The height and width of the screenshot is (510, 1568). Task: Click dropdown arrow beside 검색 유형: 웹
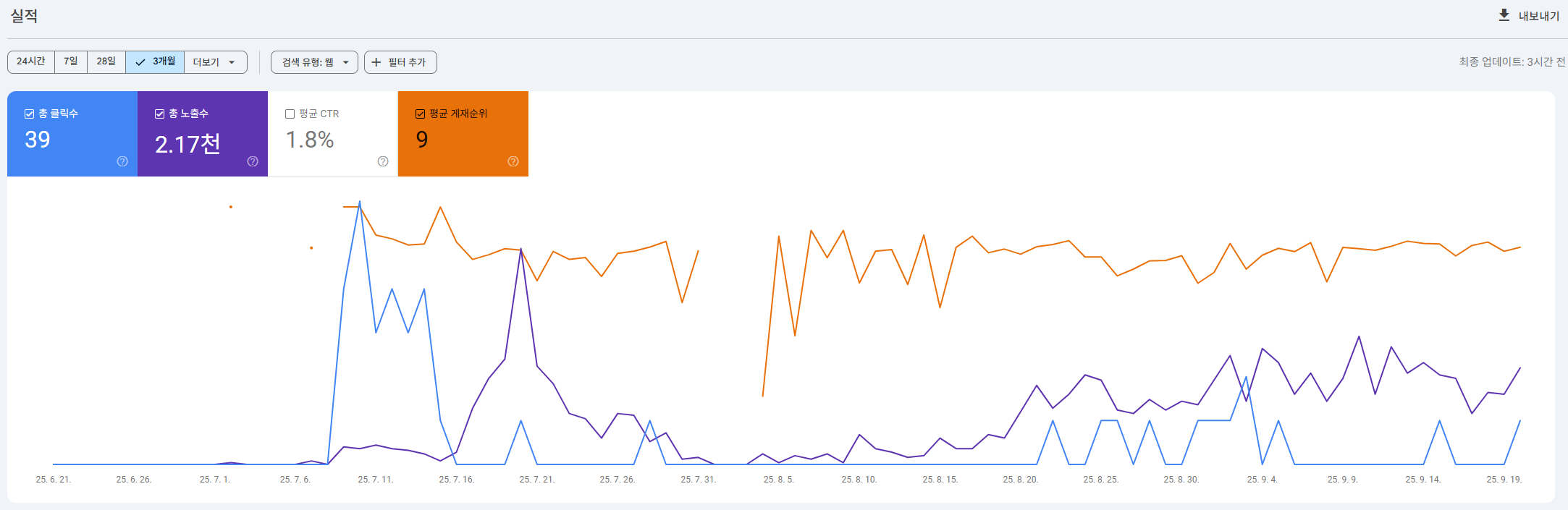pyautogui.click(x=346, y=62)
